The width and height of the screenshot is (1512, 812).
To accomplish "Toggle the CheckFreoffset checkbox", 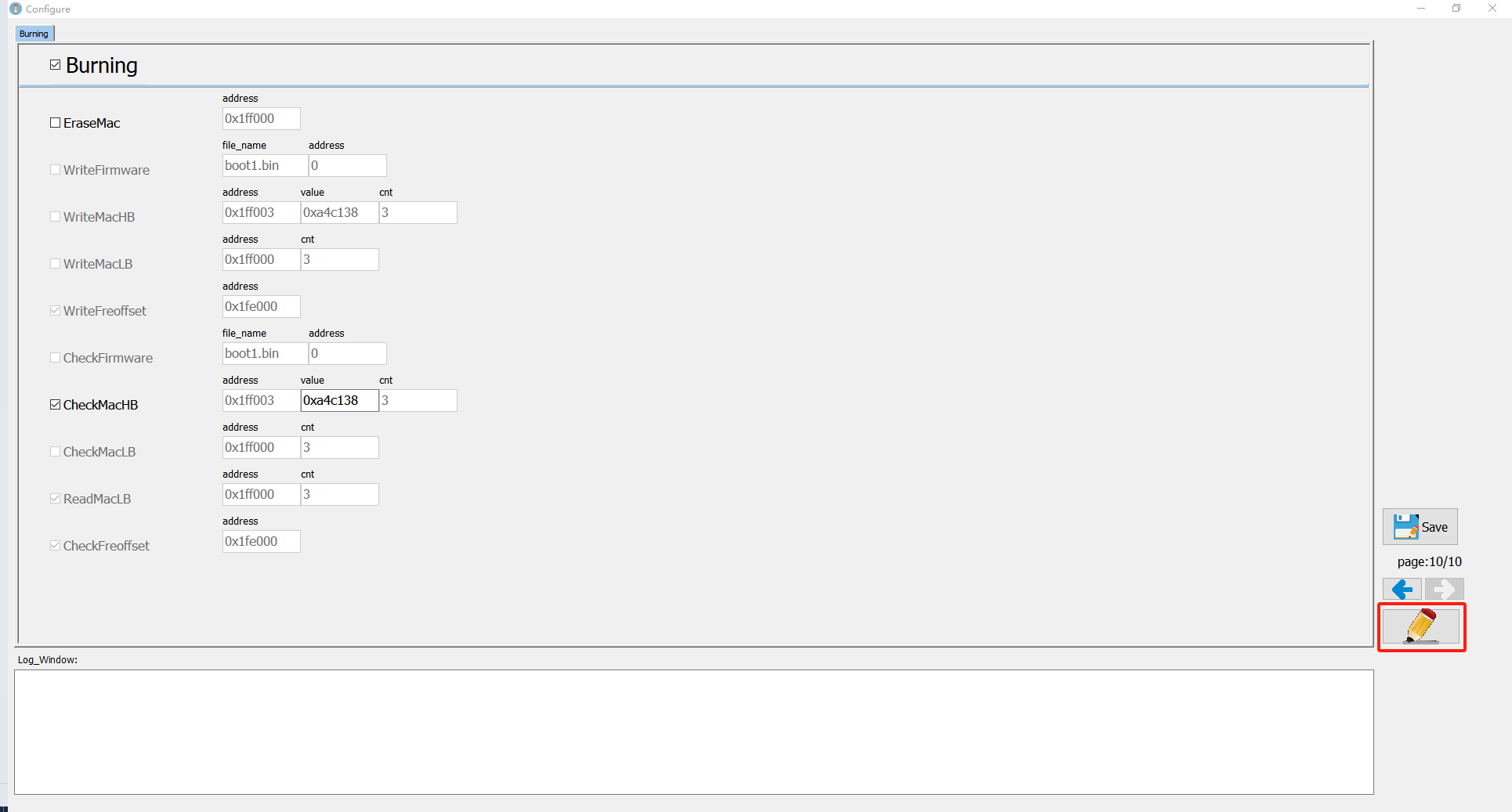I will coord(56,546).
